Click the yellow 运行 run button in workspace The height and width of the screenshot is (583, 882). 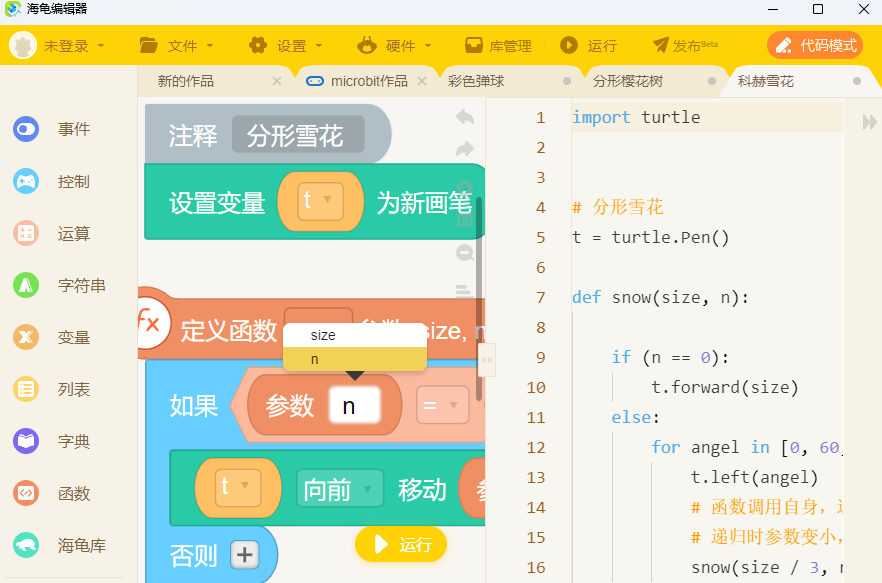point(401,544)
